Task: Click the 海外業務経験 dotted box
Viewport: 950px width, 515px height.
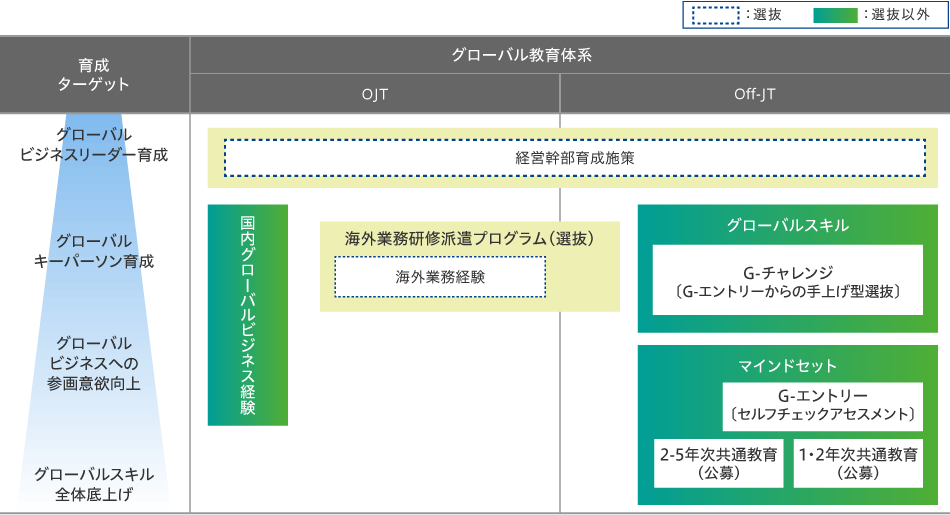Action: pyautogui.click(x=440, y=277)
